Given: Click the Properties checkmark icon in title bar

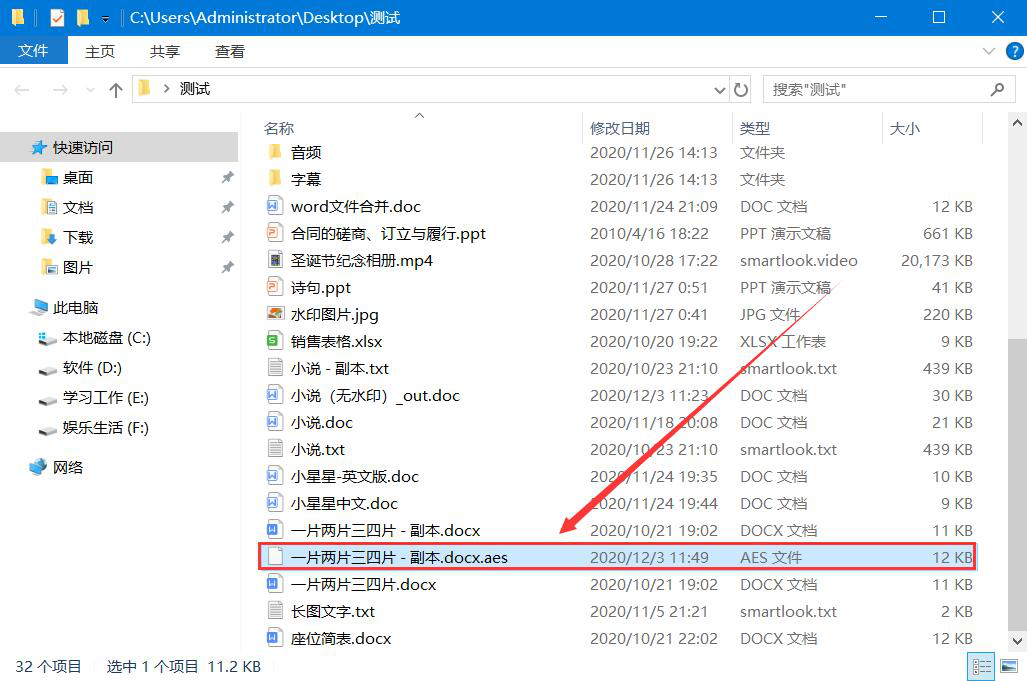Looking at the screenshot, I should pyautogui.click(x=58, y=18).
